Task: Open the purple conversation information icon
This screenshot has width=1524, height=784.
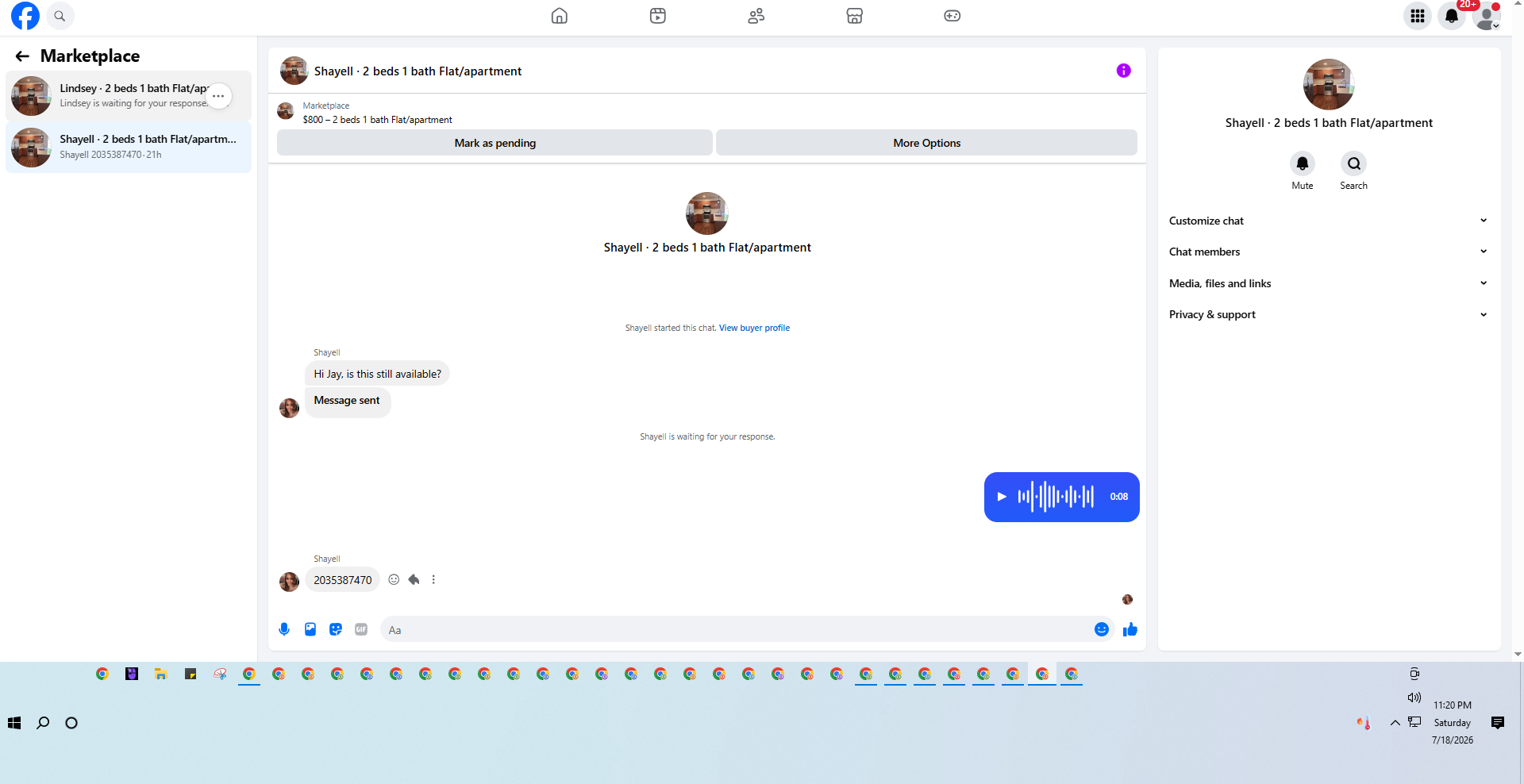Action: (1124, 71)
